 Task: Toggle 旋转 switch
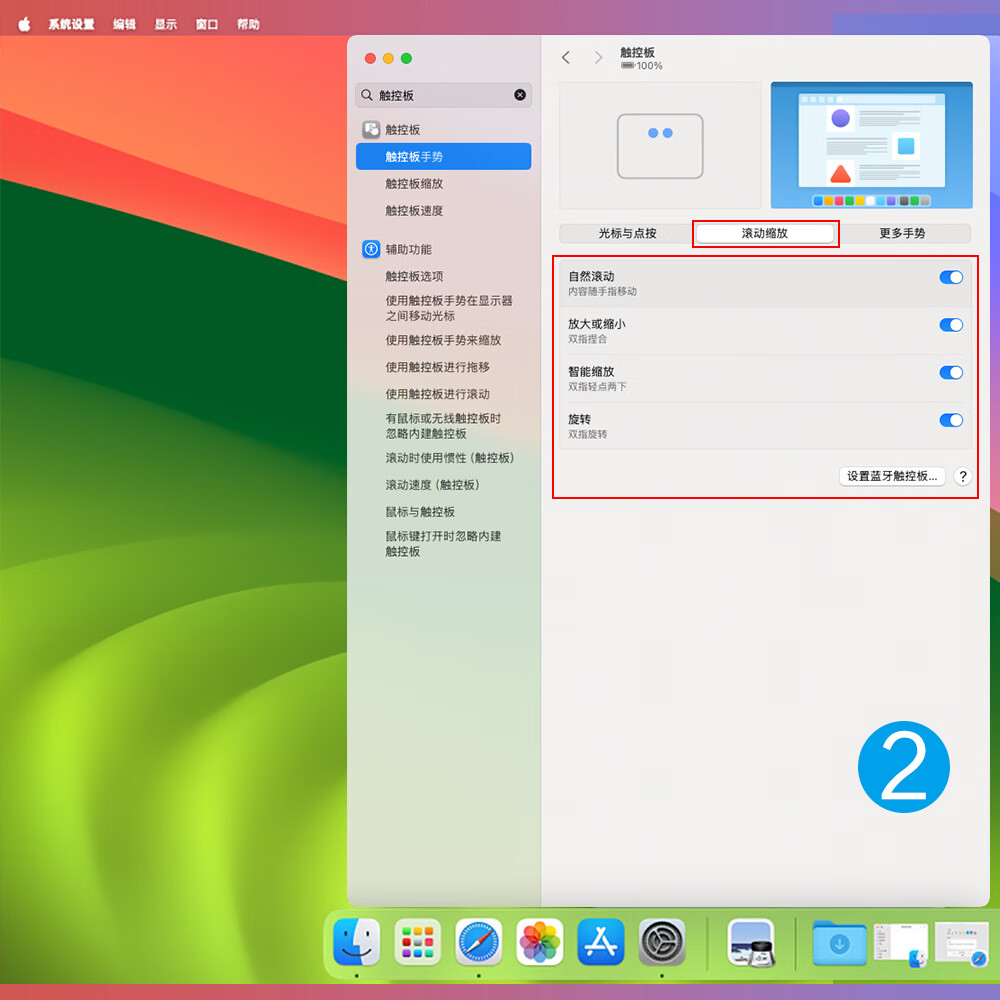click(951, 420)
